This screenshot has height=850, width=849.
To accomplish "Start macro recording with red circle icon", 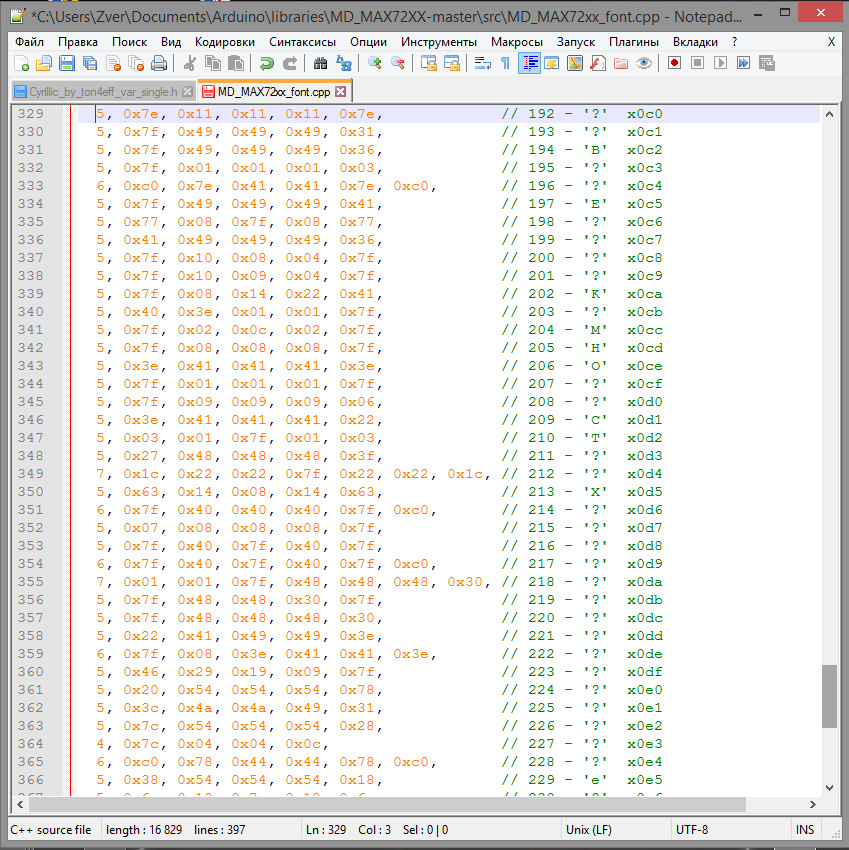I will [x=674, y=63].
